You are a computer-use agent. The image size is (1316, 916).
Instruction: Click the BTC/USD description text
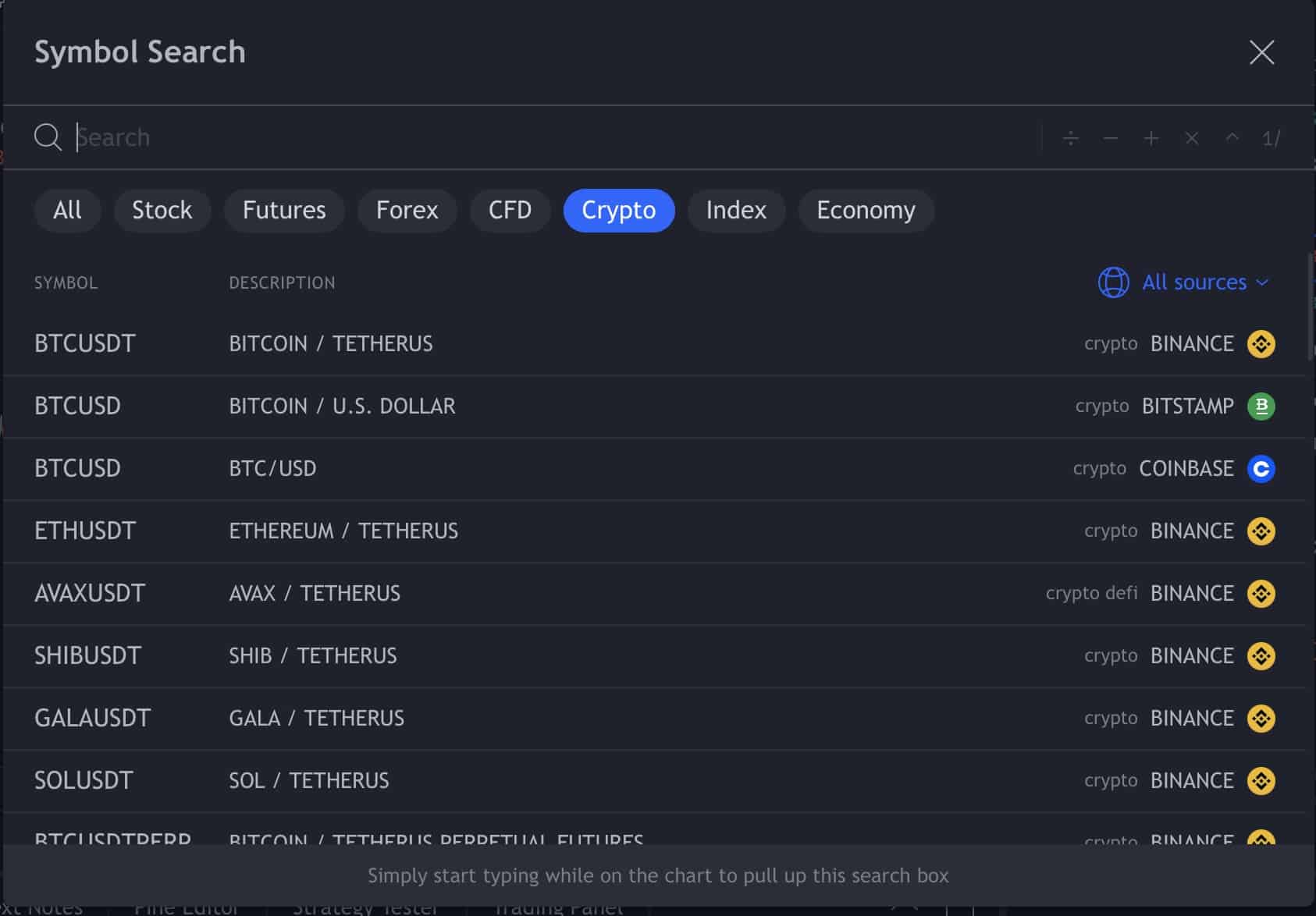(x=272, y=469)
